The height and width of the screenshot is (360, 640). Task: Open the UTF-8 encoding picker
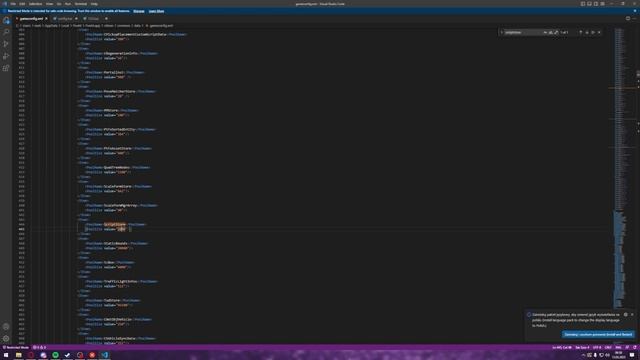(597, 347)
